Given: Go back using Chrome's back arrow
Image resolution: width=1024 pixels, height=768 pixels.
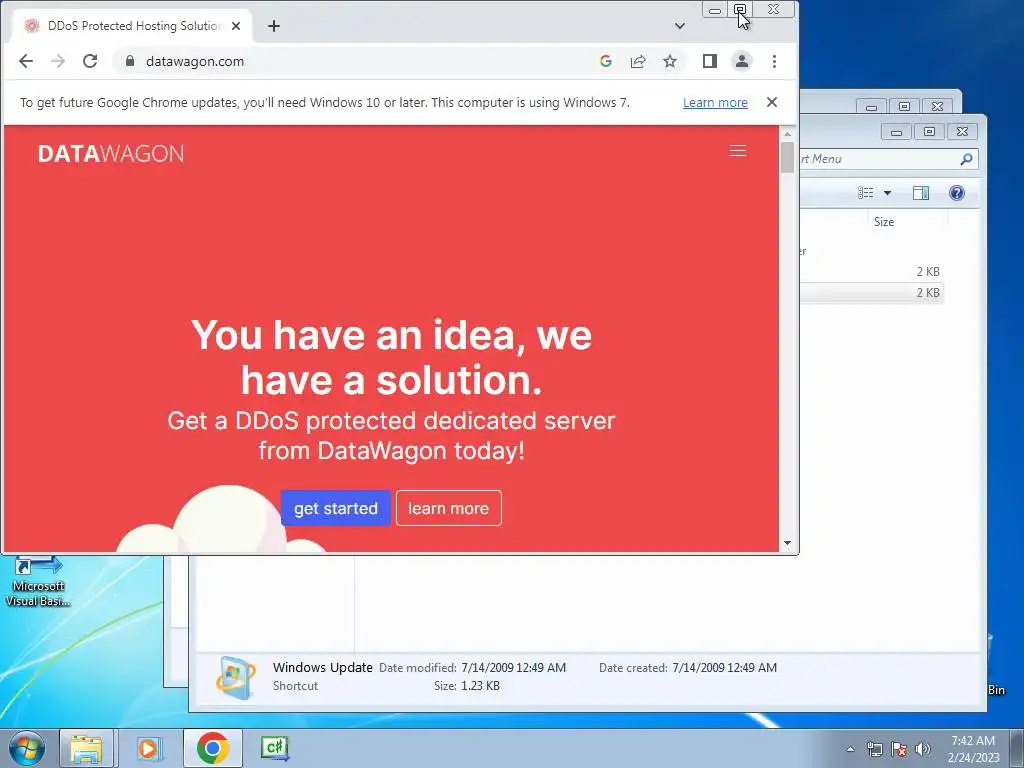Looking at the screenshot, I should pos(26,61).
